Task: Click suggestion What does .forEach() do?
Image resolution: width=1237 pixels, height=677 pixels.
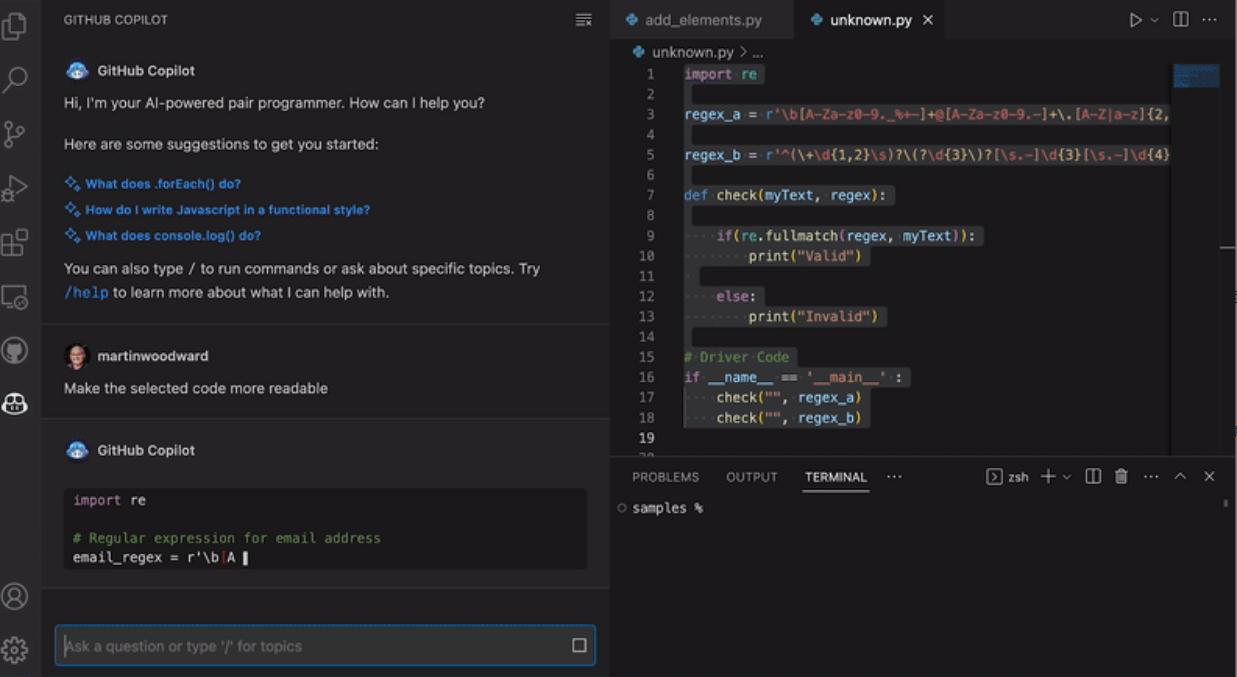Action: pos(163,184)
